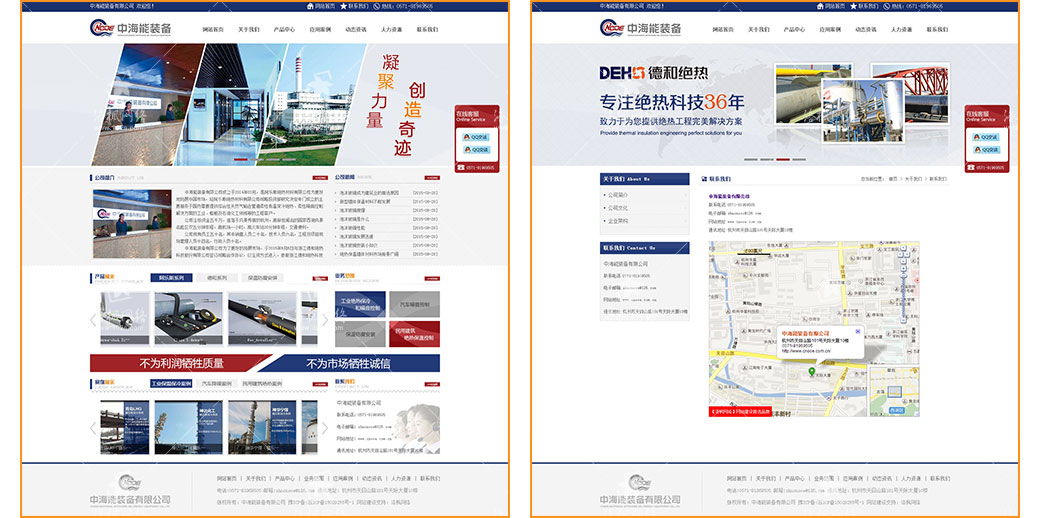The height and width of the screenshot is (518, 1040).
Task: Select the first red slider dot on left banner
Action: (240, 159)
